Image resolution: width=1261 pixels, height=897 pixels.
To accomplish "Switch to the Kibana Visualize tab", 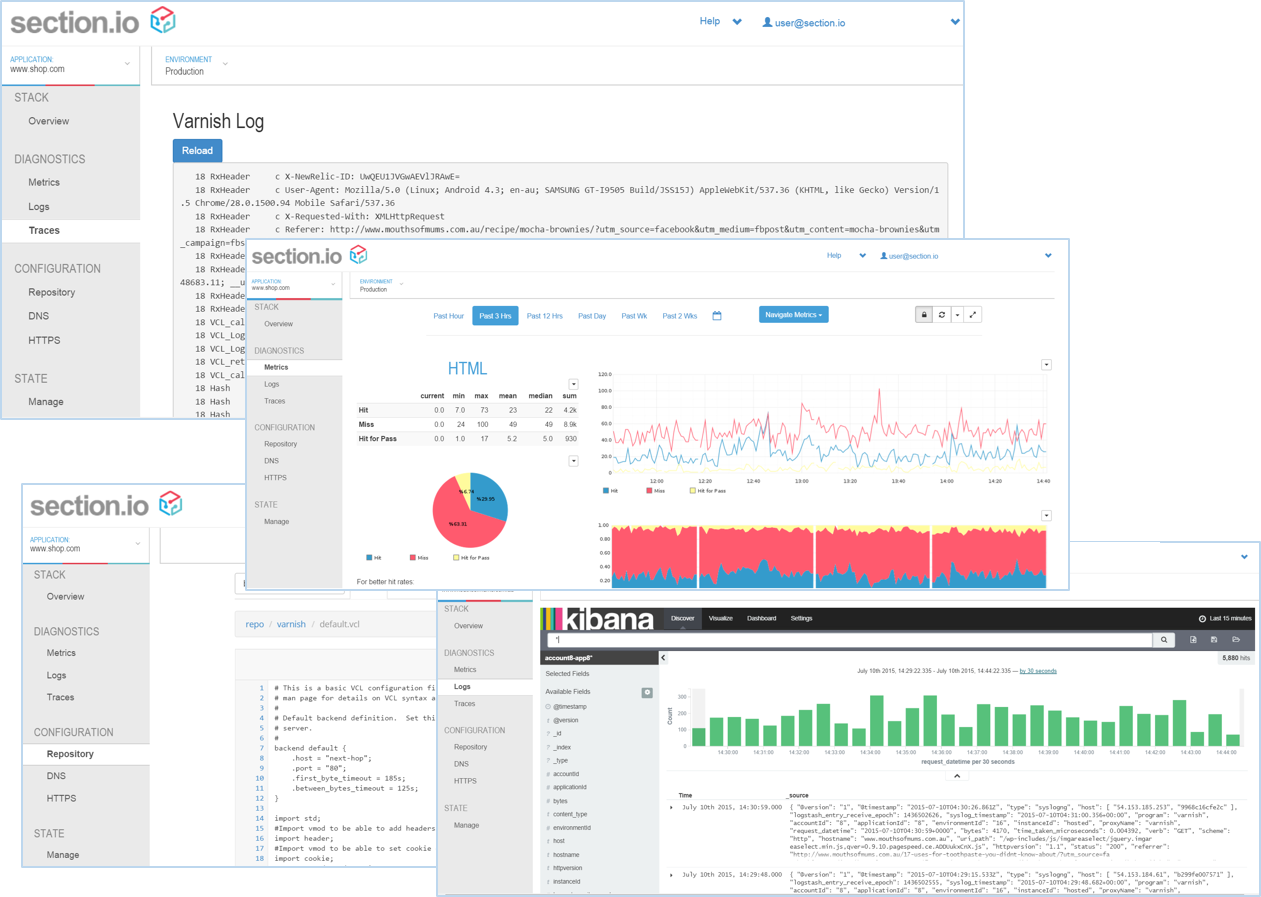I will click(720, 619).
